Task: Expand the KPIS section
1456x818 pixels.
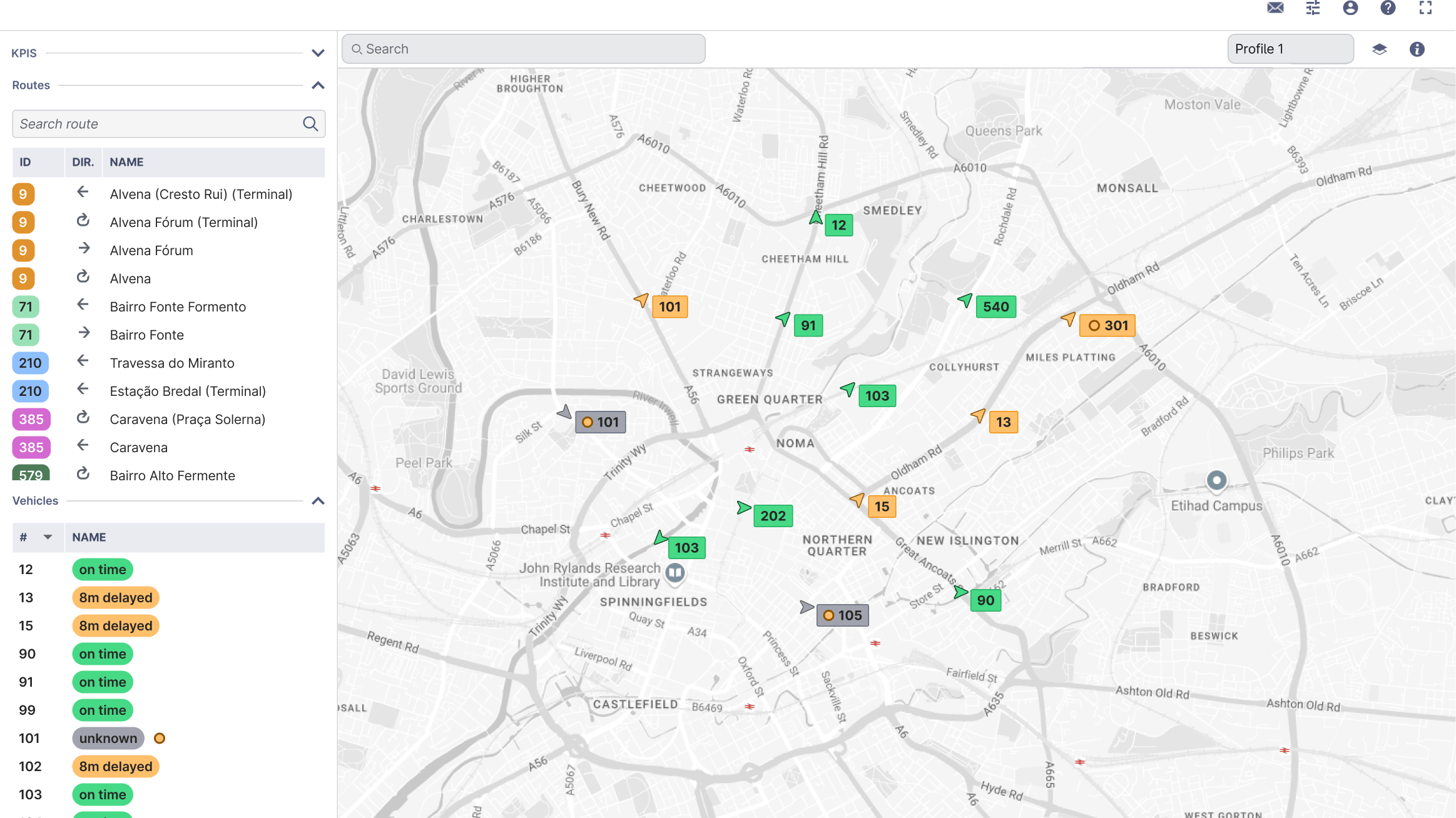Action: (318, 53)
